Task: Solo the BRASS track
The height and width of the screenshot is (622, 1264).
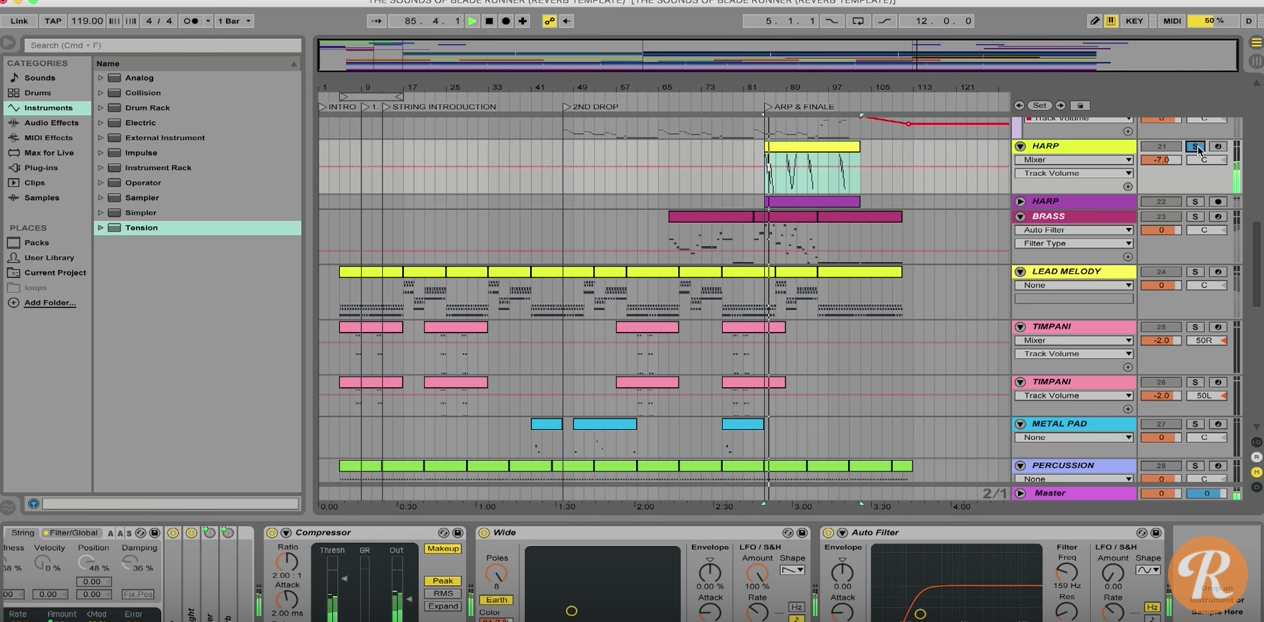Action: point(1195,216)
